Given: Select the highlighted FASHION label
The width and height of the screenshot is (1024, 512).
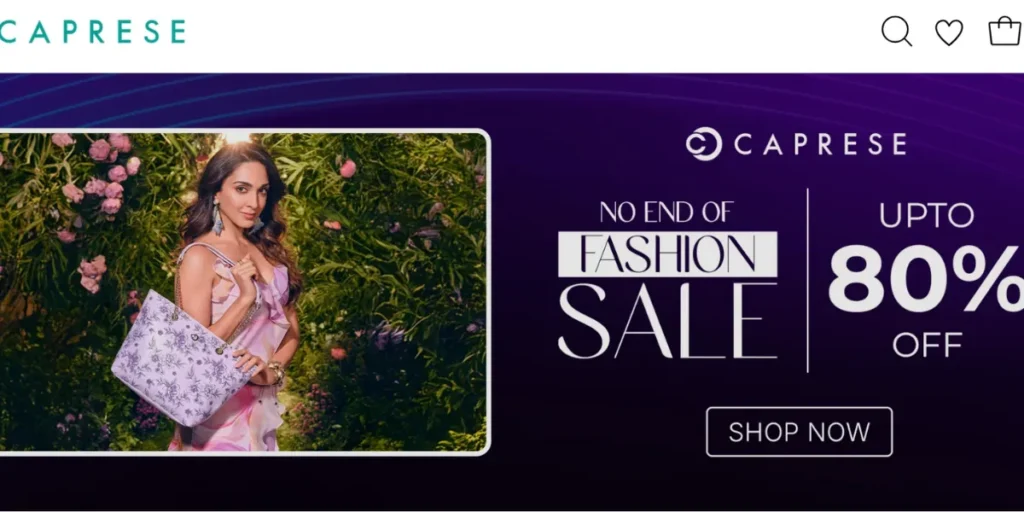Looking at the screenshot, I should (667, 254).
